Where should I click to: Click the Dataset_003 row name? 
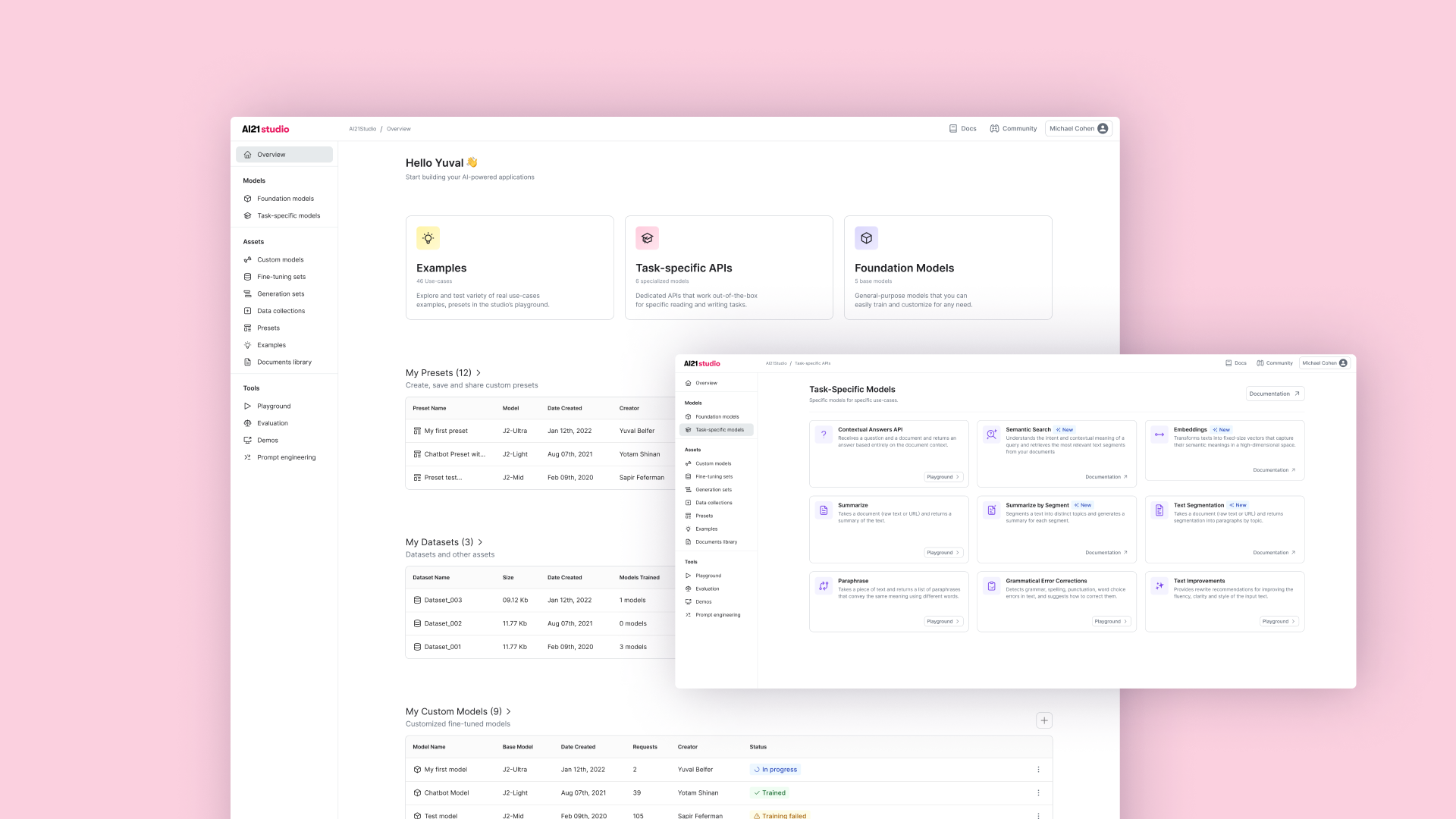pos(443,601)
